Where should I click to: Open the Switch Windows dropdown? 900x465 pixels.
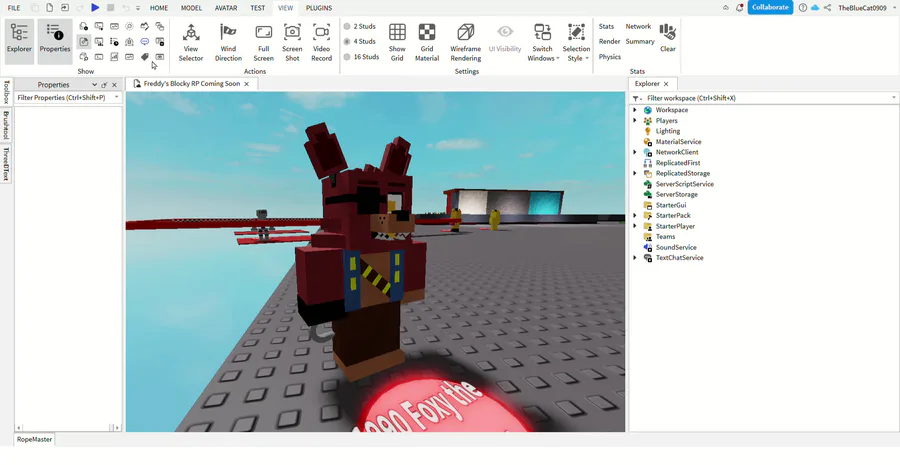[x=542, y=42]
